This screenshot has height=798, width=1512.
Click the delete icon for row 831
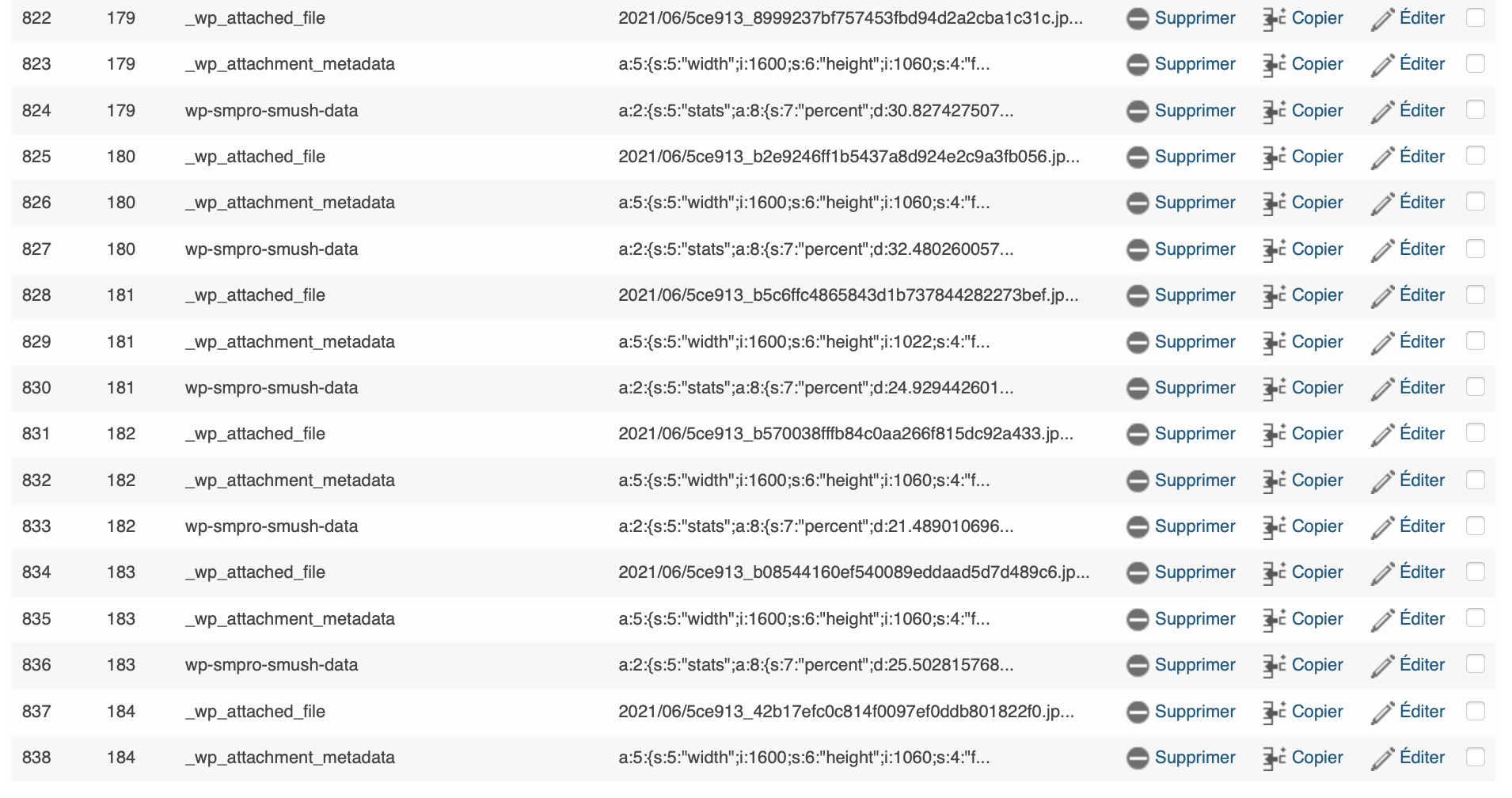coord(1138,435)
